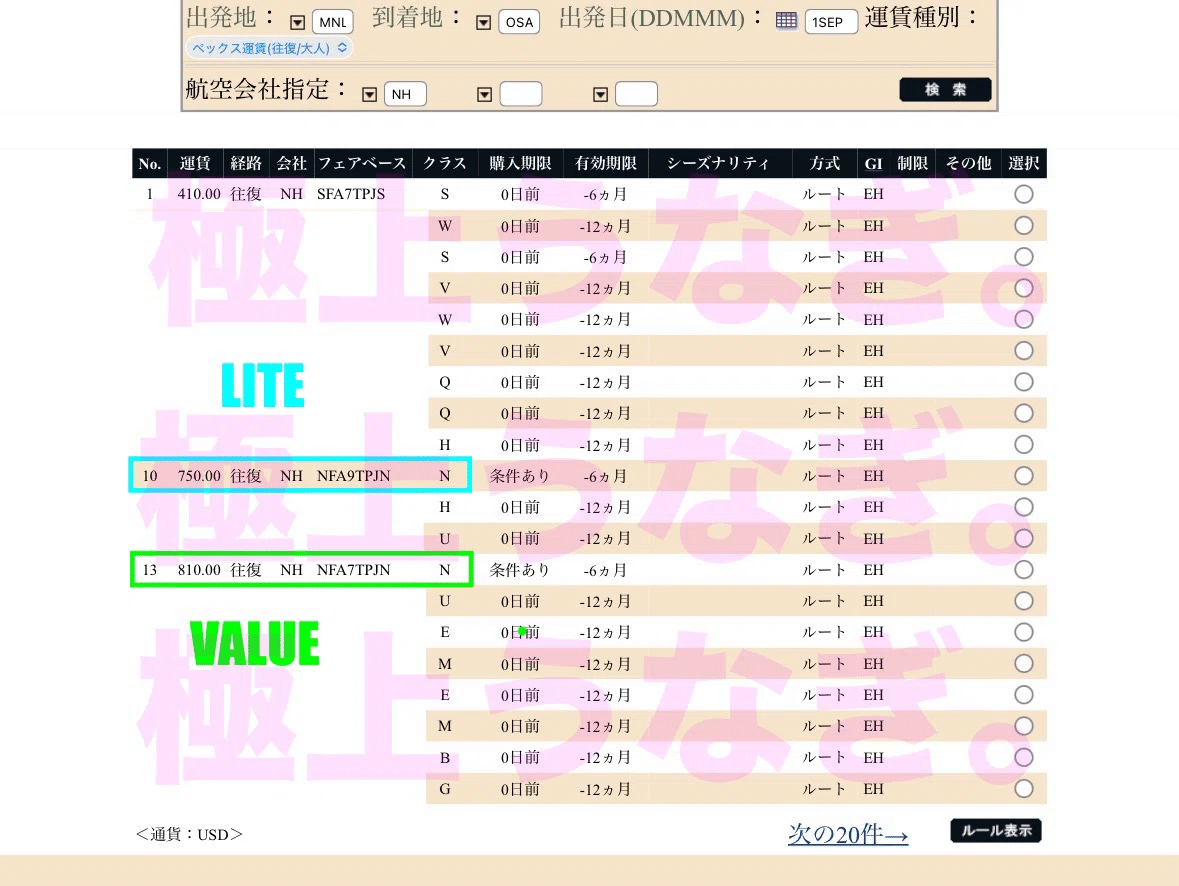The height and width of the screenshot is (886, 1179).
Task: Select the radio for fare NFA7TPJN 810.00
Action: point(1023,569)
